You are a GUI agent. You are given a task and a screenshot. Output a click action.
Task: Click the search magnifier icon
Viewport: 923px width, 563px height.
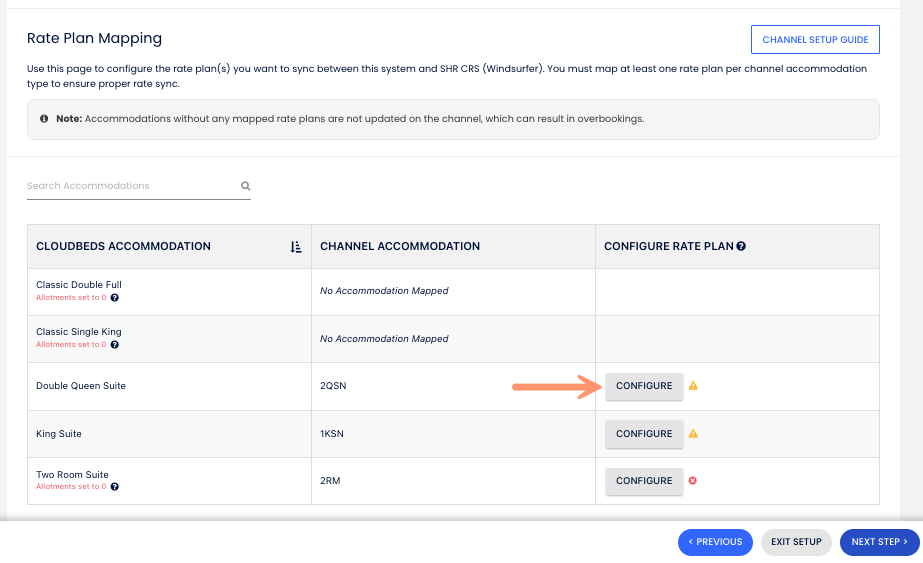(245, 186)
